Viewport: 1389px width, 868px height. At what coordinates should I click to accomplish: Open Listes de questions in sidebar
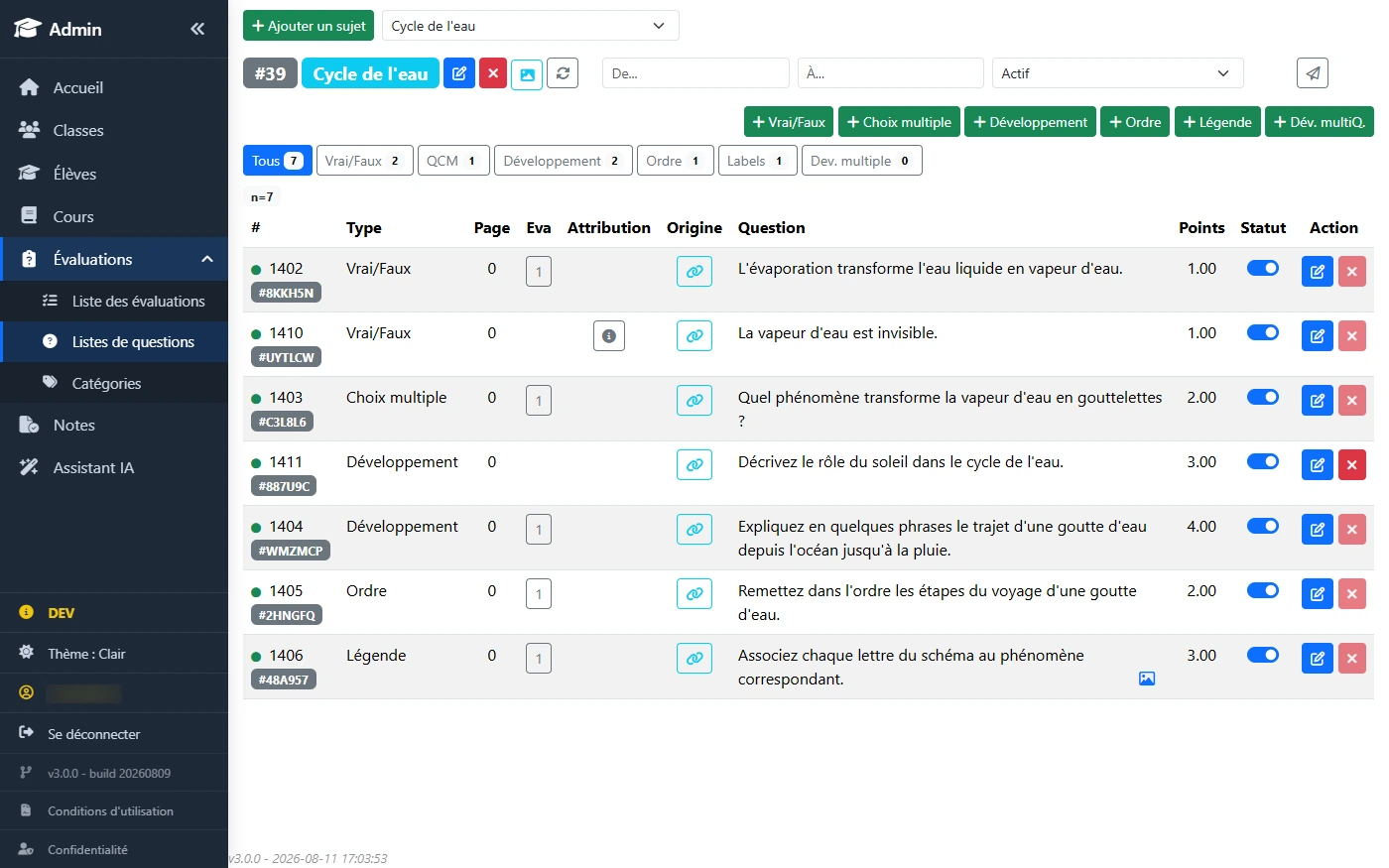(114, 342)
